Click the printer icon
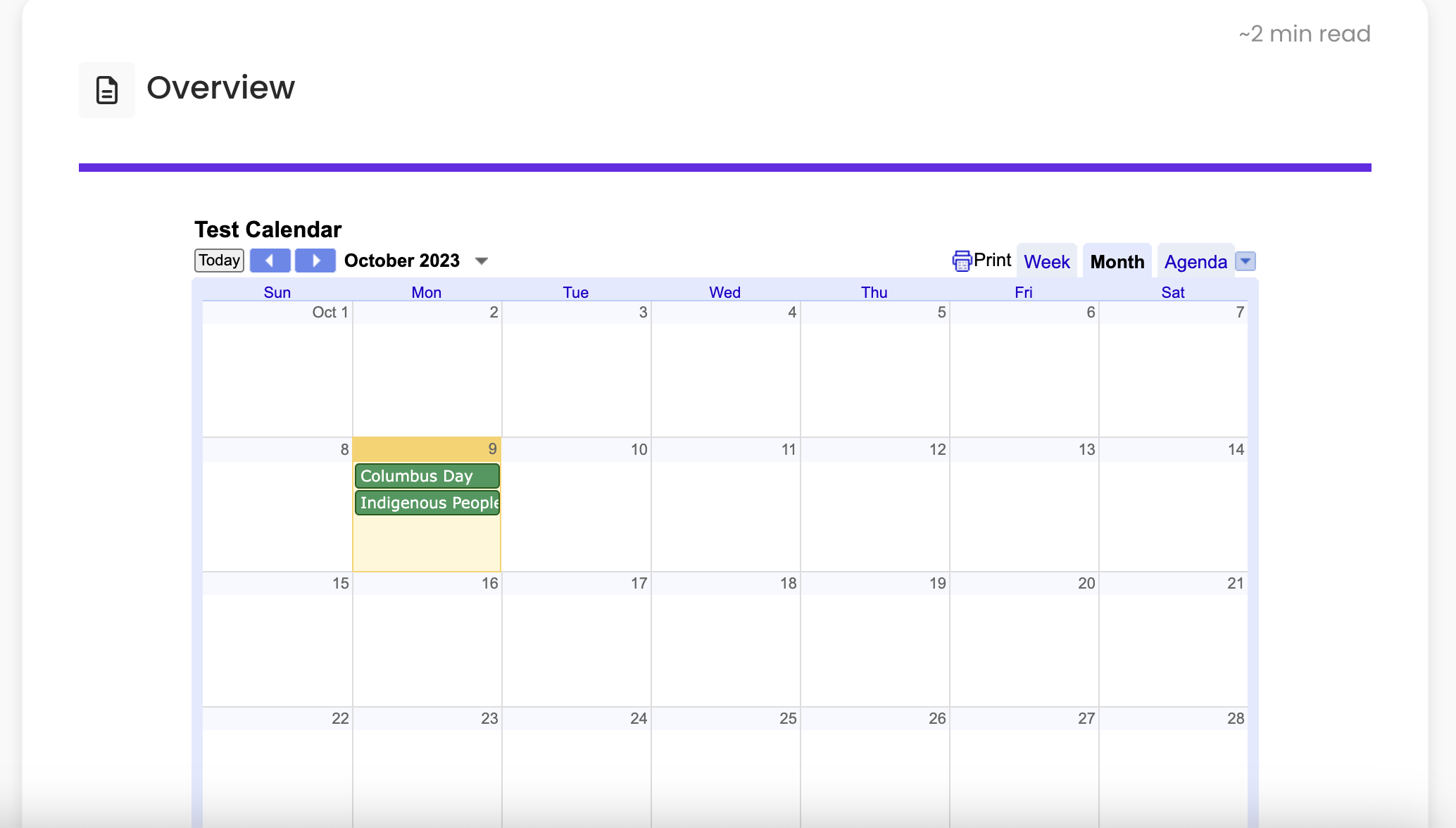The image size is (1456, 828). tap(962, 261)
